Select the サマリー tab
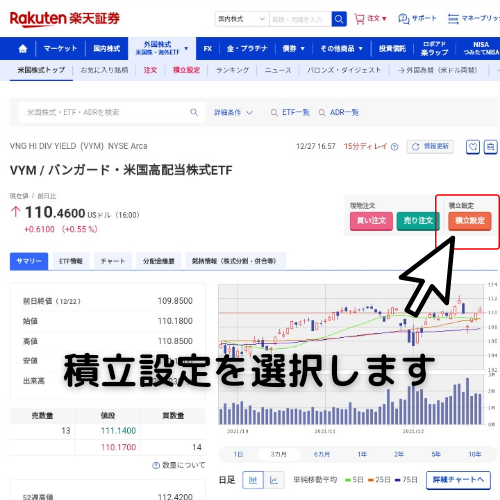Image resolution: width=500 pixels, height=500 pixels. [x=29, y=261]
